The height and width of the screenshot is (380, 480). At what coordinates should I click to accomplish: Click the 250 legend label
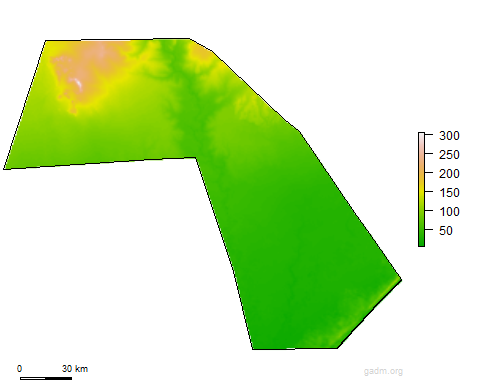pos(449,155)
